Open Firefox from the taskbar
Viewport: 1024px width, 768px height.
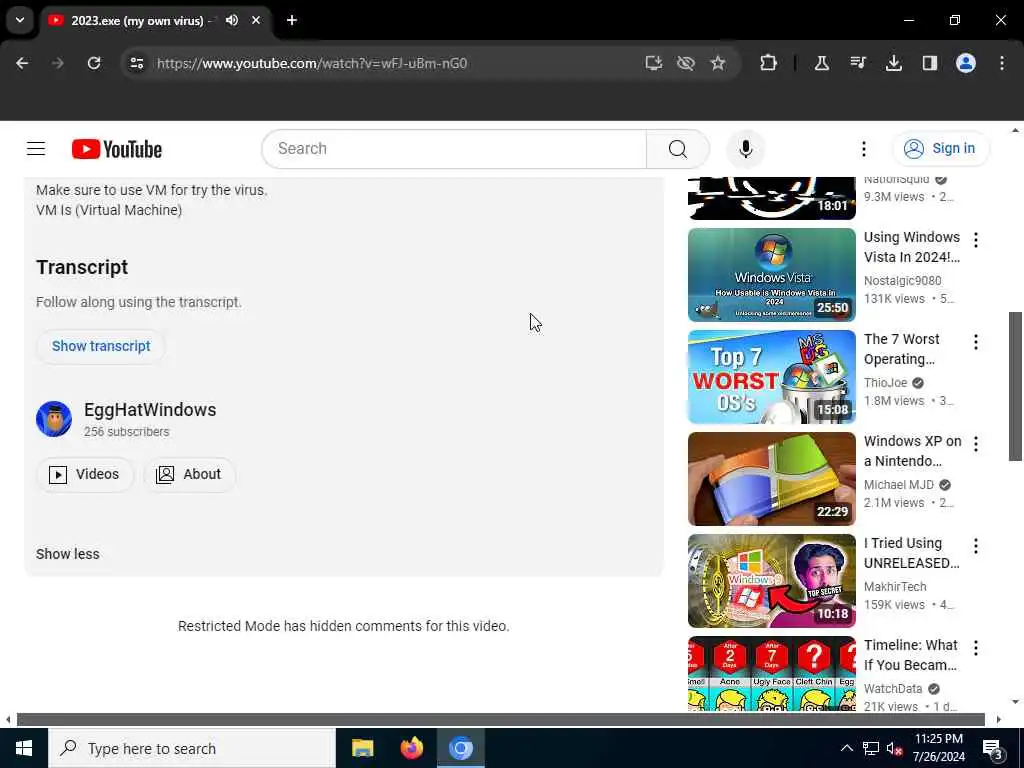tap(411, 748)
